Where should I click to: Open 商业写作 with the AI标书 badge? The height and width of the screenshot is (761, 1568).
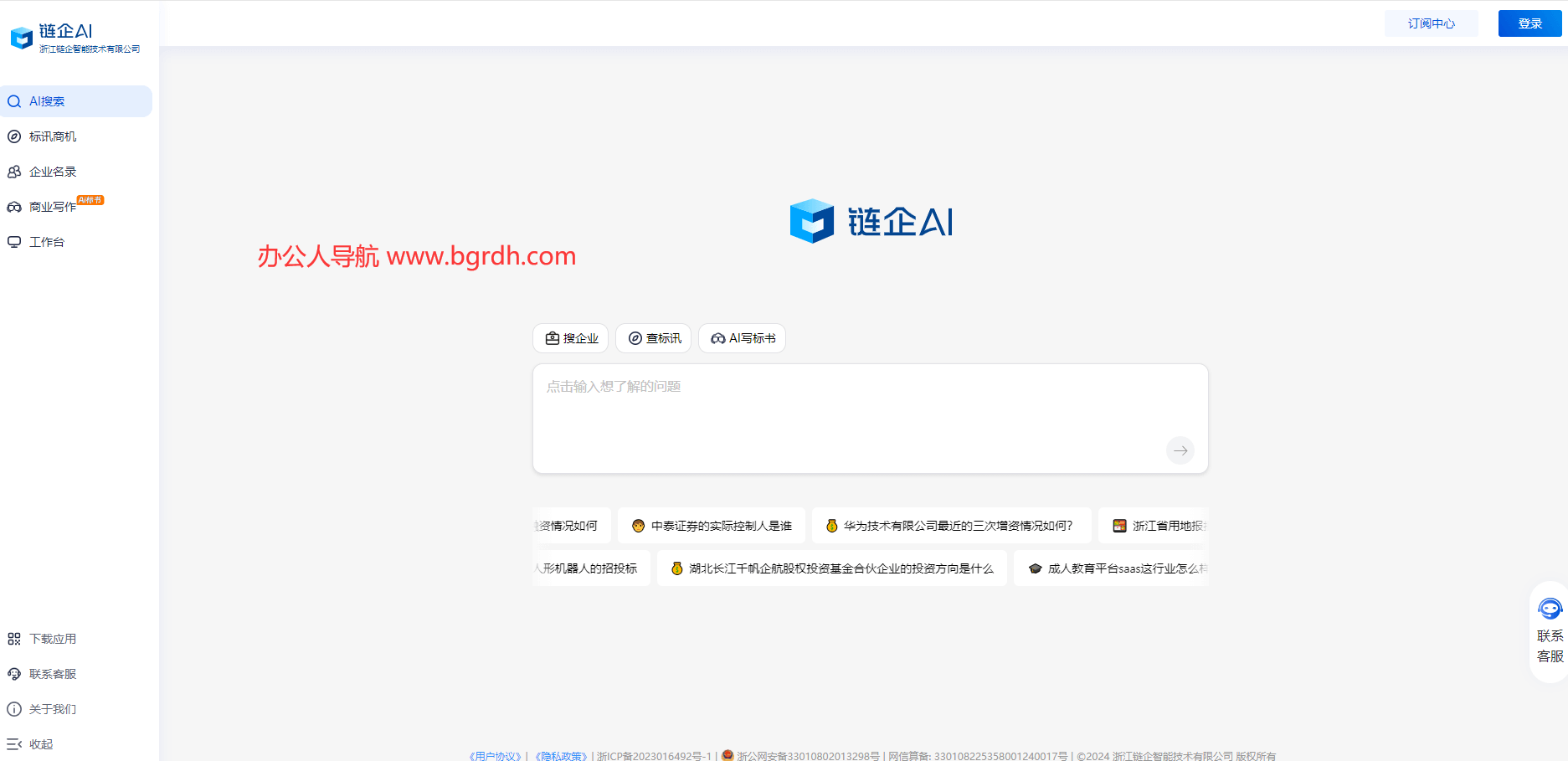click(53, 206)
